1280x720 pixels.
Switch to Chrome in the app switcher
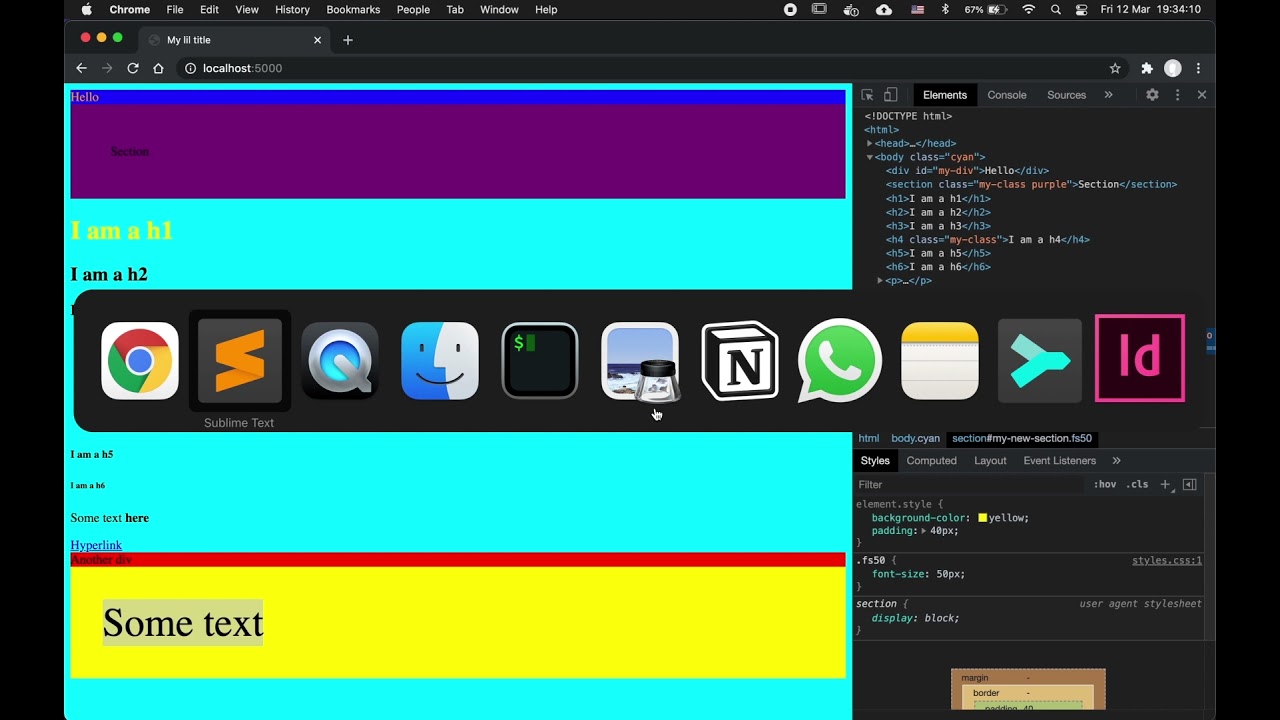[x=140, y=360]
